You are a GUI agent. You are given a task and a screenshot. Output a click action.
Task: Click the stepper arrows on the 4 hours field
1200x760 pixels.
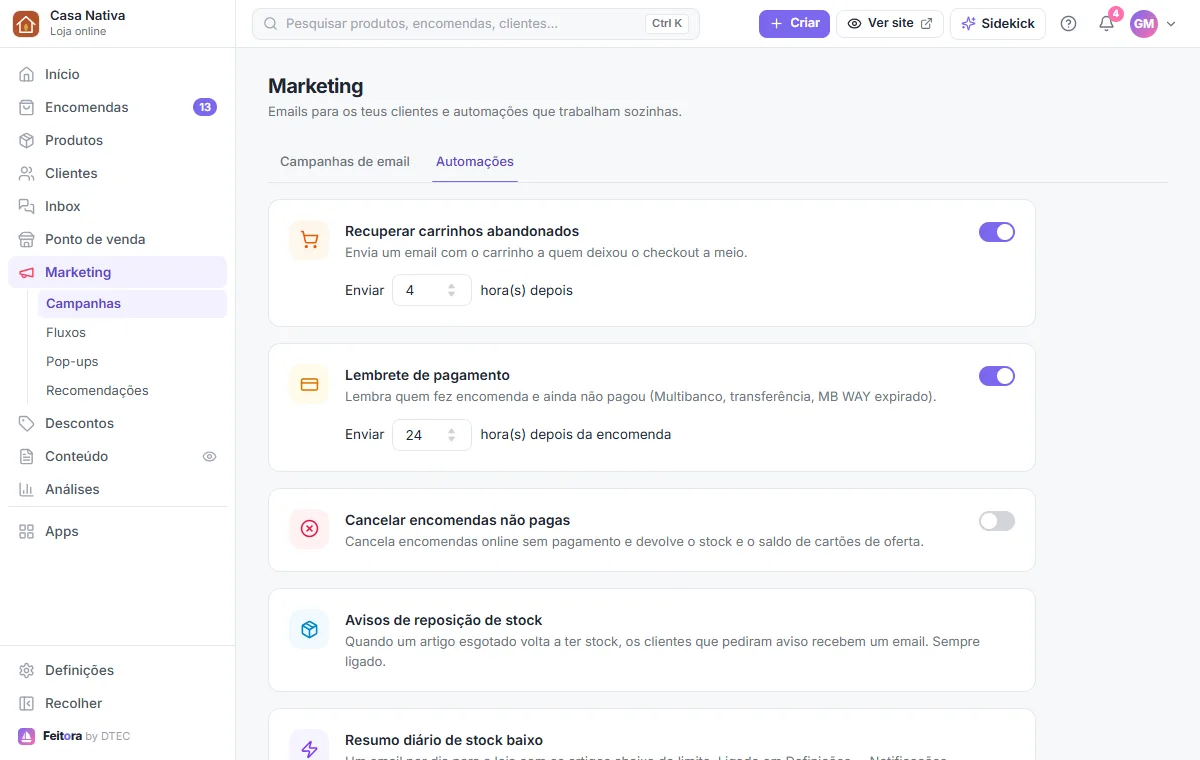(x=452, y=290)
